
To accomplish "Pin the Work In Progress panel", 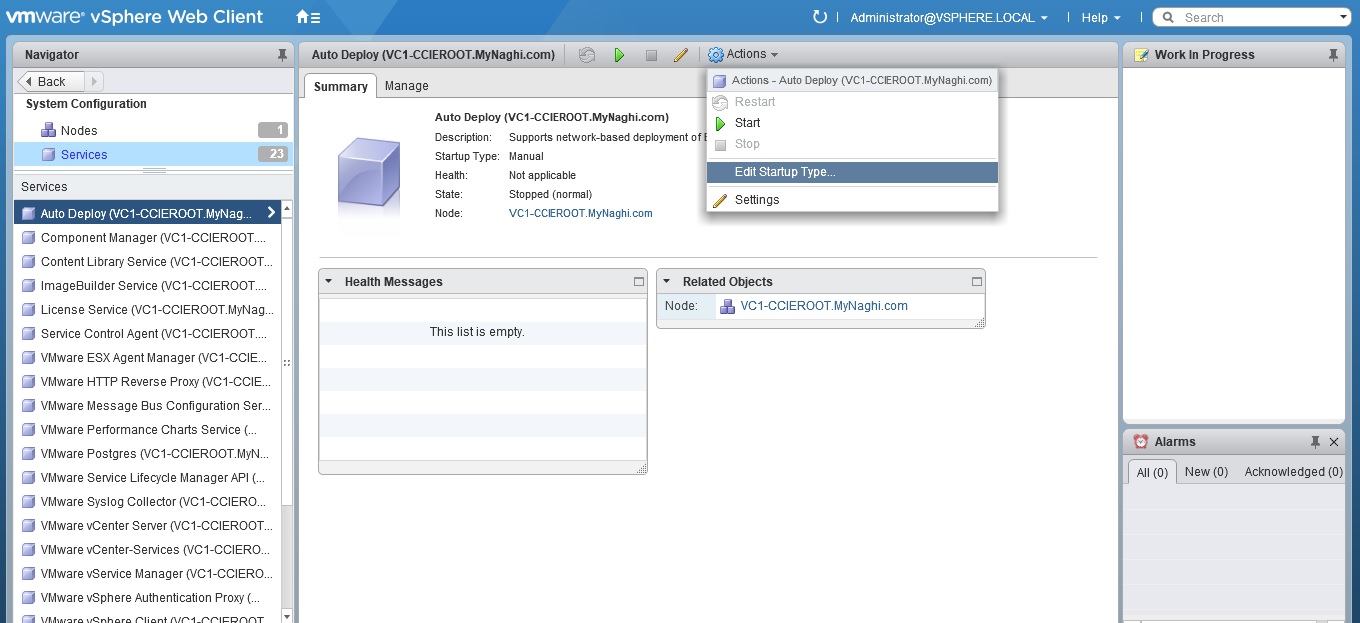I will 1333,55.
